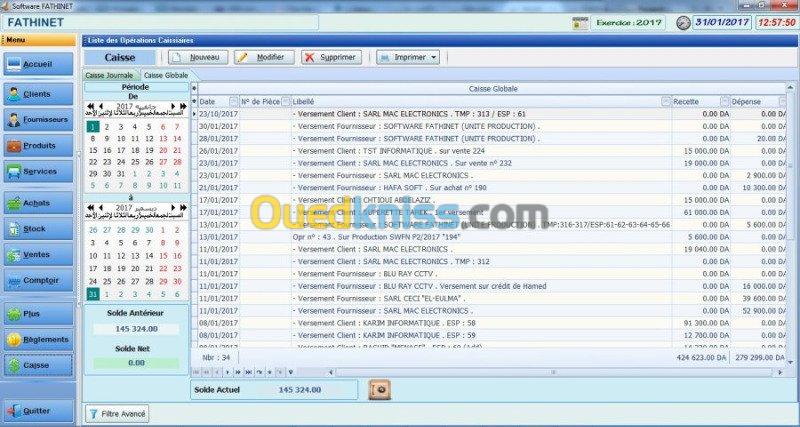Viewport: 800px width, 427px height.
Task: Select row KARIM INFORMATIQUE ESP : 58
Action: [x=493, y=323]
